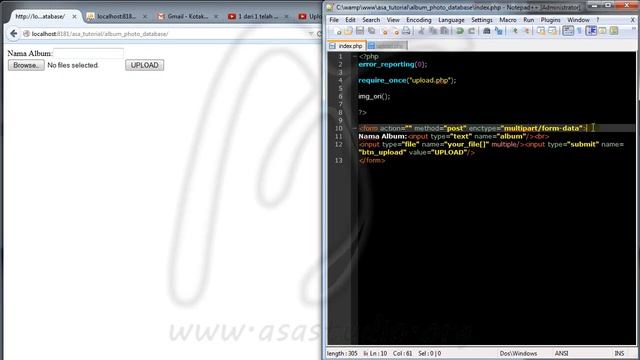Click the Zoom In toolbar icon
The image size is (640, 360).
(515, 31)
